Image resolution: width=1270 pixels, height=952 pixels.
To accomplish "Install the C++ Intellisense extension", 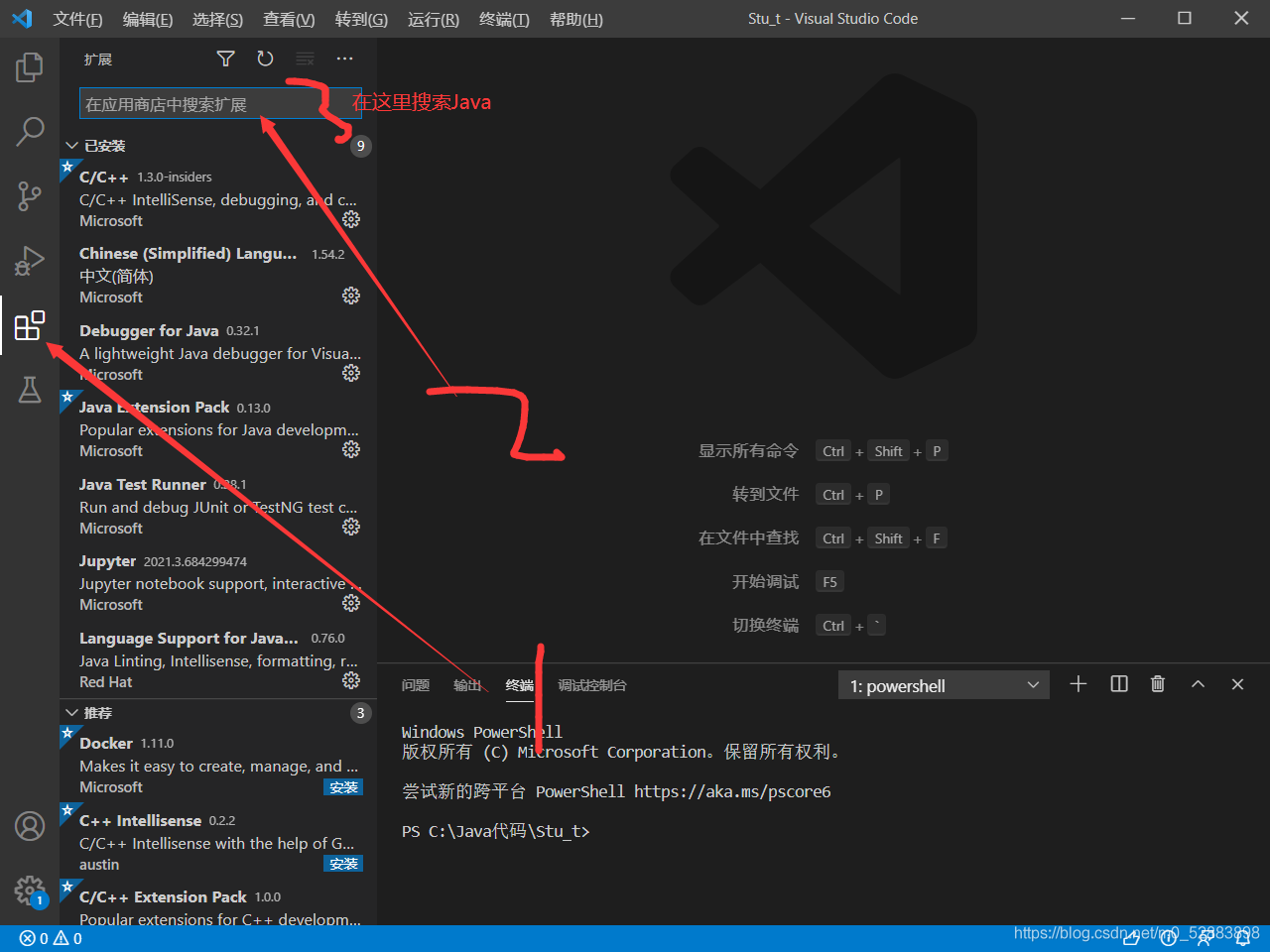I will pos(343,864).
